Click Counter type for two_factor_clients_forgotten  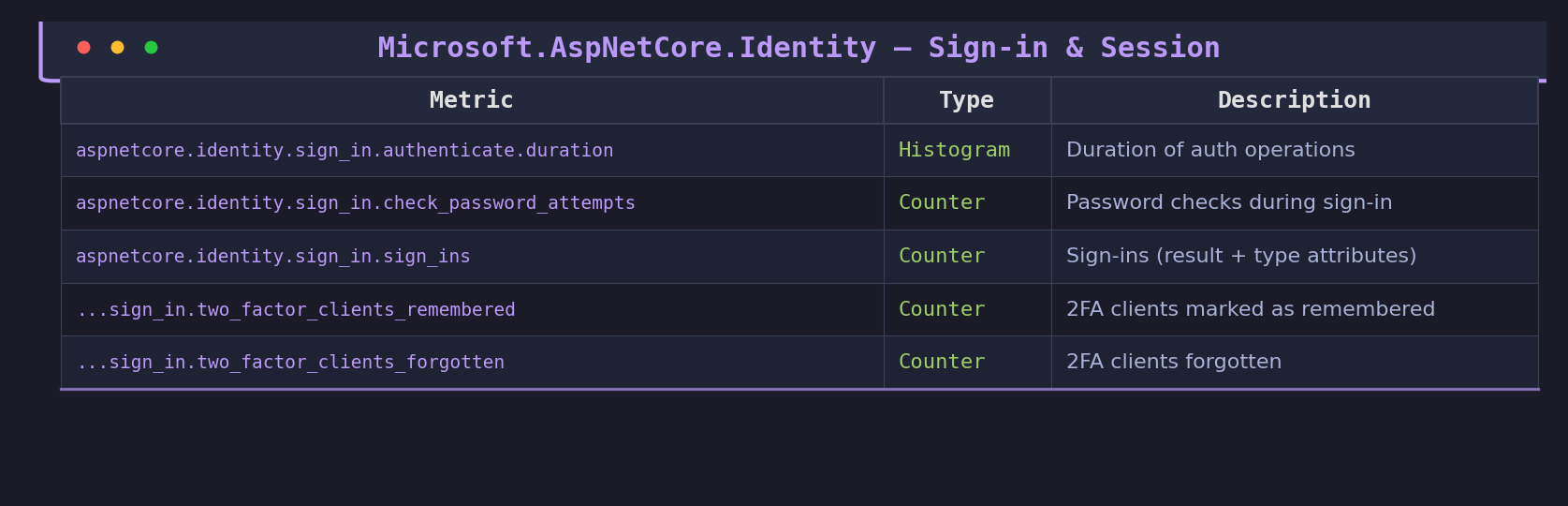click(942, 363)
